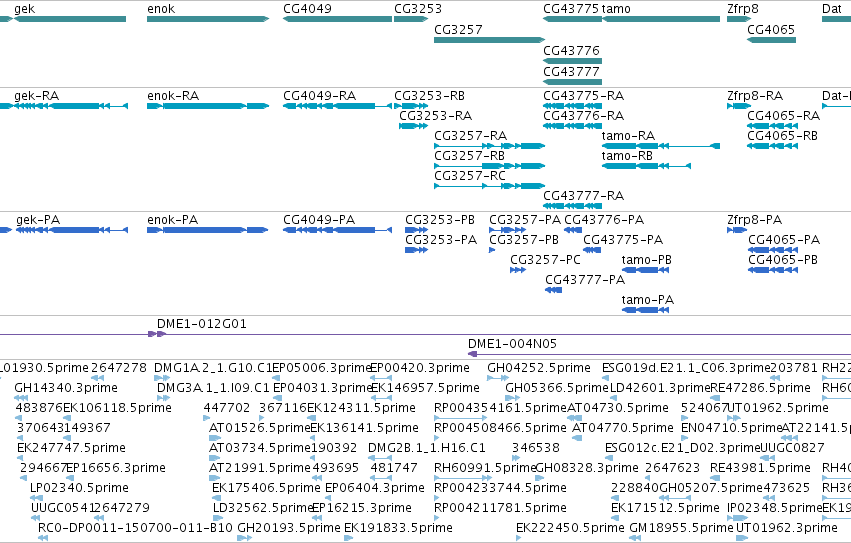Click the DMG2B.1_1.H16.C1 label
Screen dimensions: 851x543
pyautogui.click(x=427, y=448)
